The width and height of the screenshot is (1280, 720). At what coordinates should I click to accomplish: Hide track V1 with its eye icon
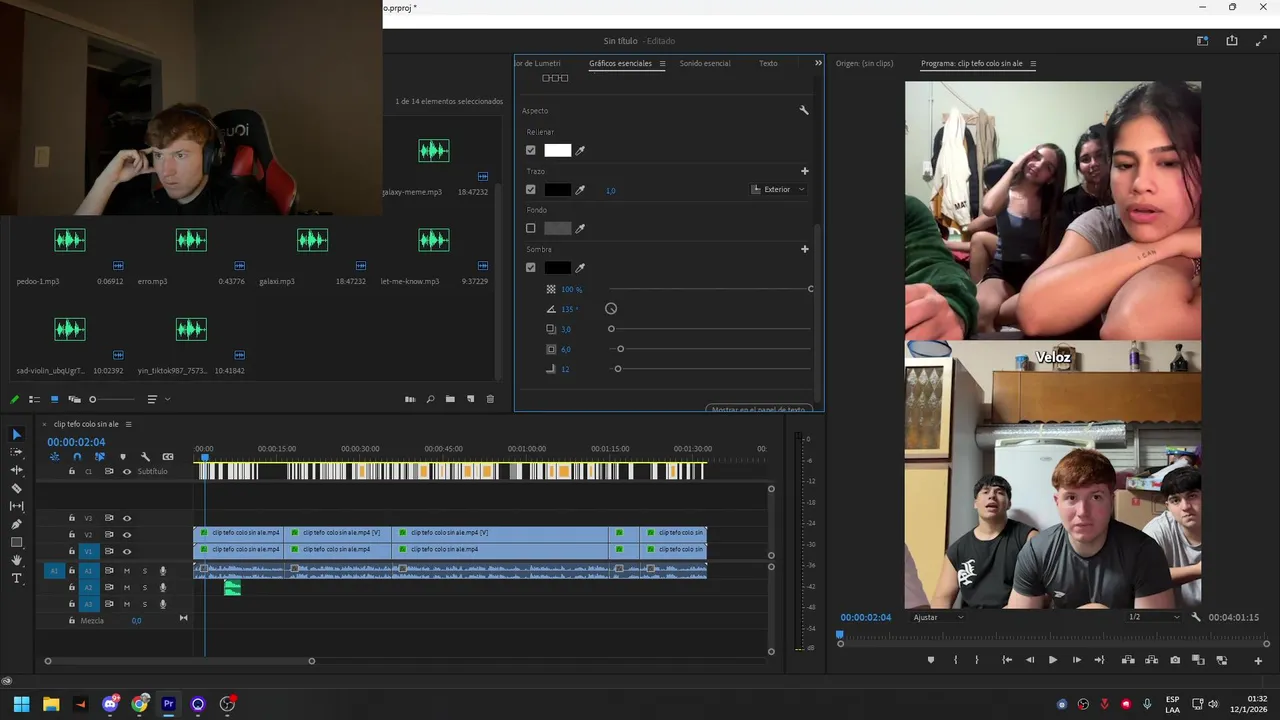[127, 551]
